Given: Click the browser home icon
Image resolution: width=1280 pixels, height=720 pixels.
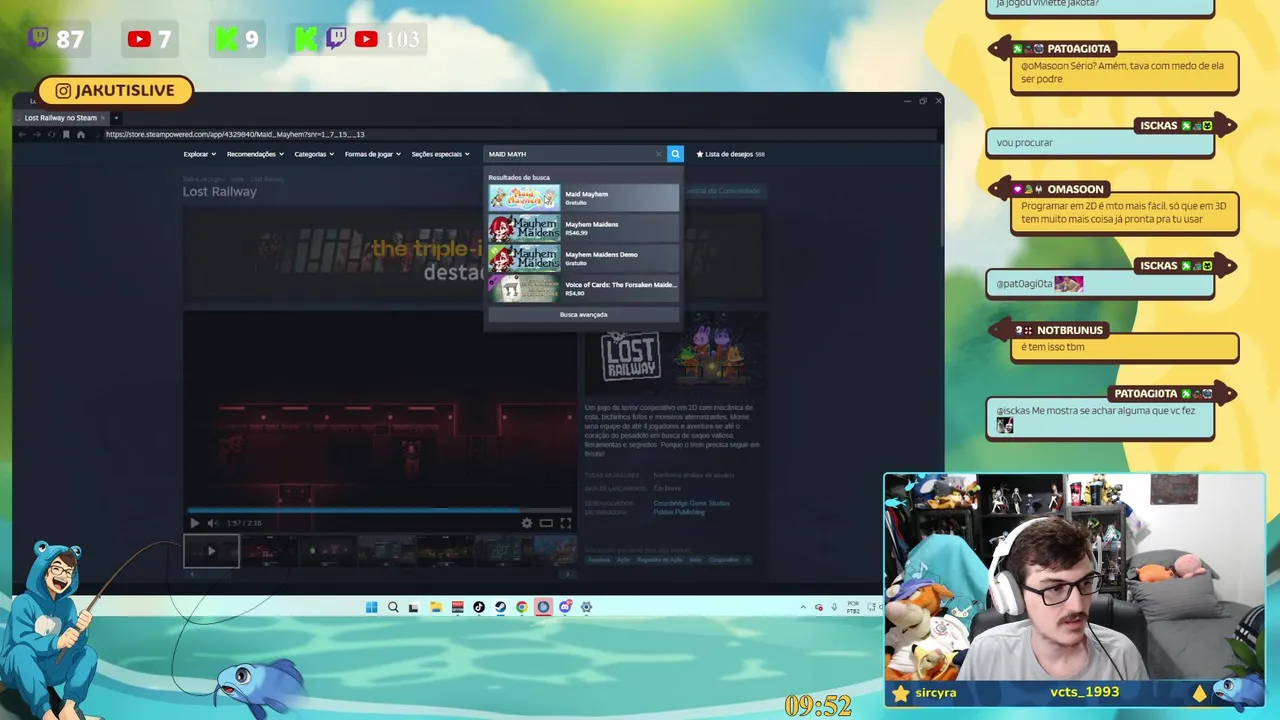Looking at the screenshot, I should point(81,134).
